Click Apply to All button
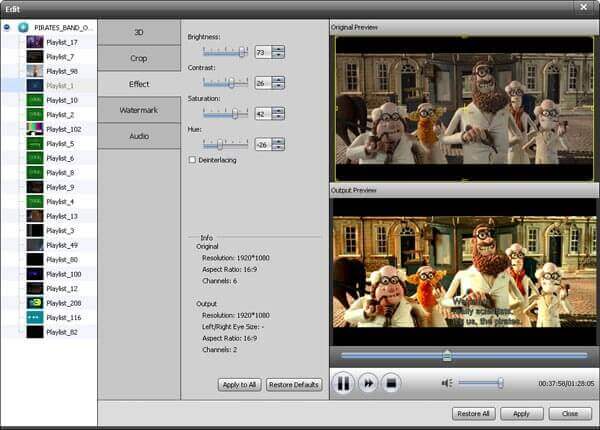The image size is (600, 430). tap(240, 384)
